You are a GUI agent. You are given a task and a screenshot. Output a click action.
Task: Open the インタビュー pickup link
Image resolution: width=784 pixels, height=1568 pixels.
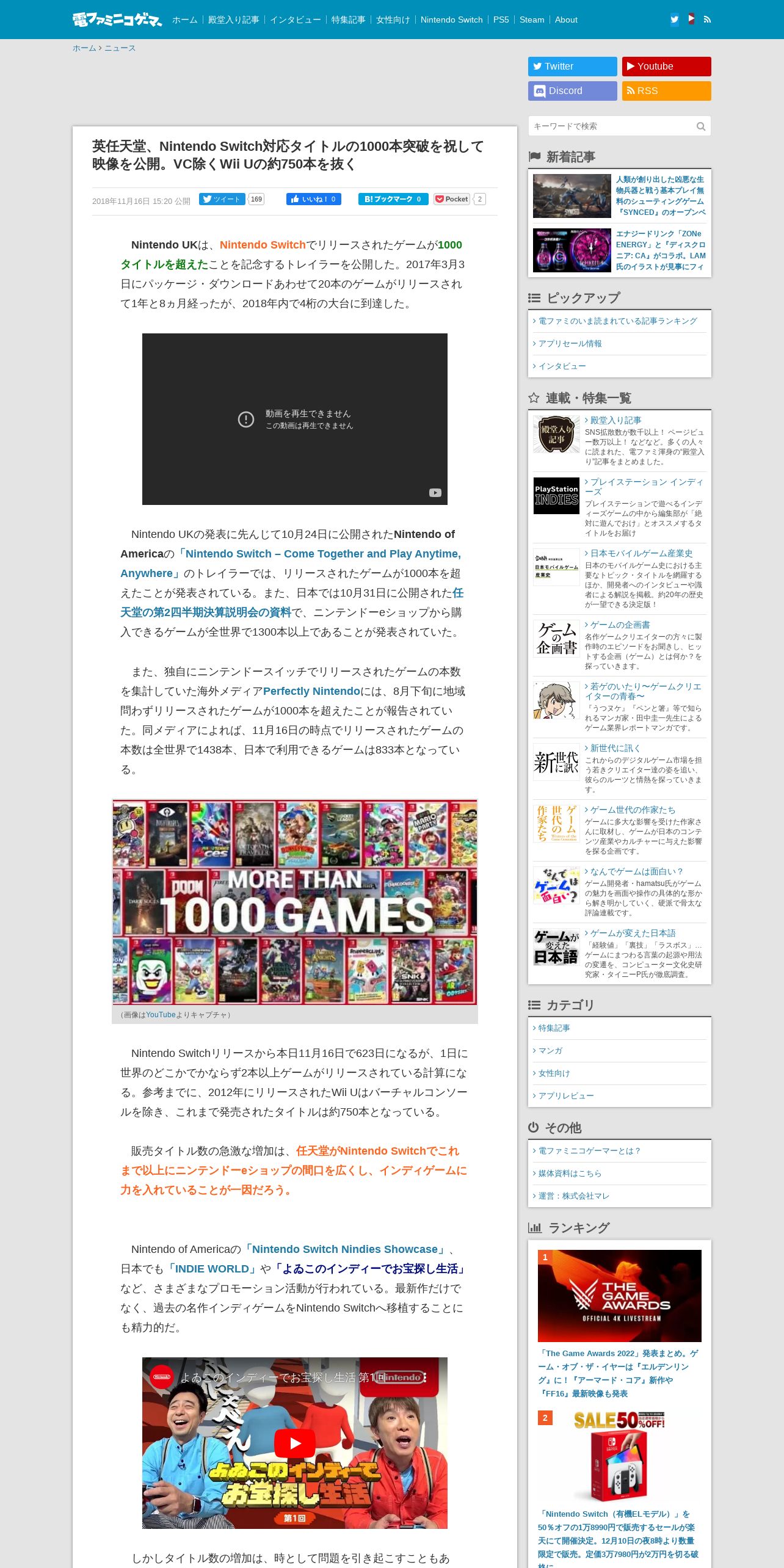562,366
